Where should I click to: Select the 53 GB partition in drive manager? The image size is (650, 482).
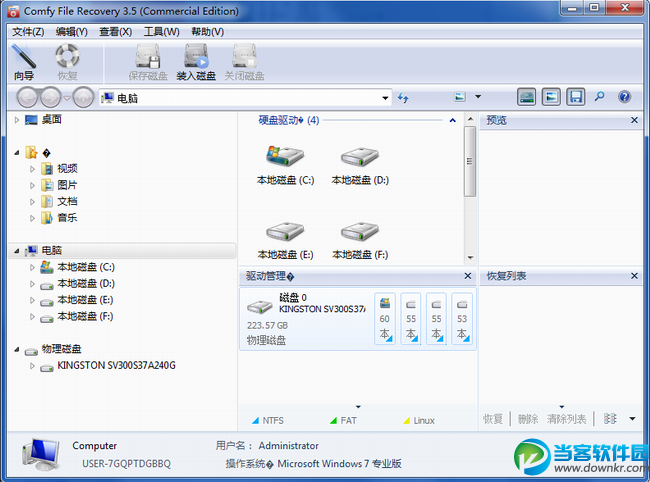(462, 318)
